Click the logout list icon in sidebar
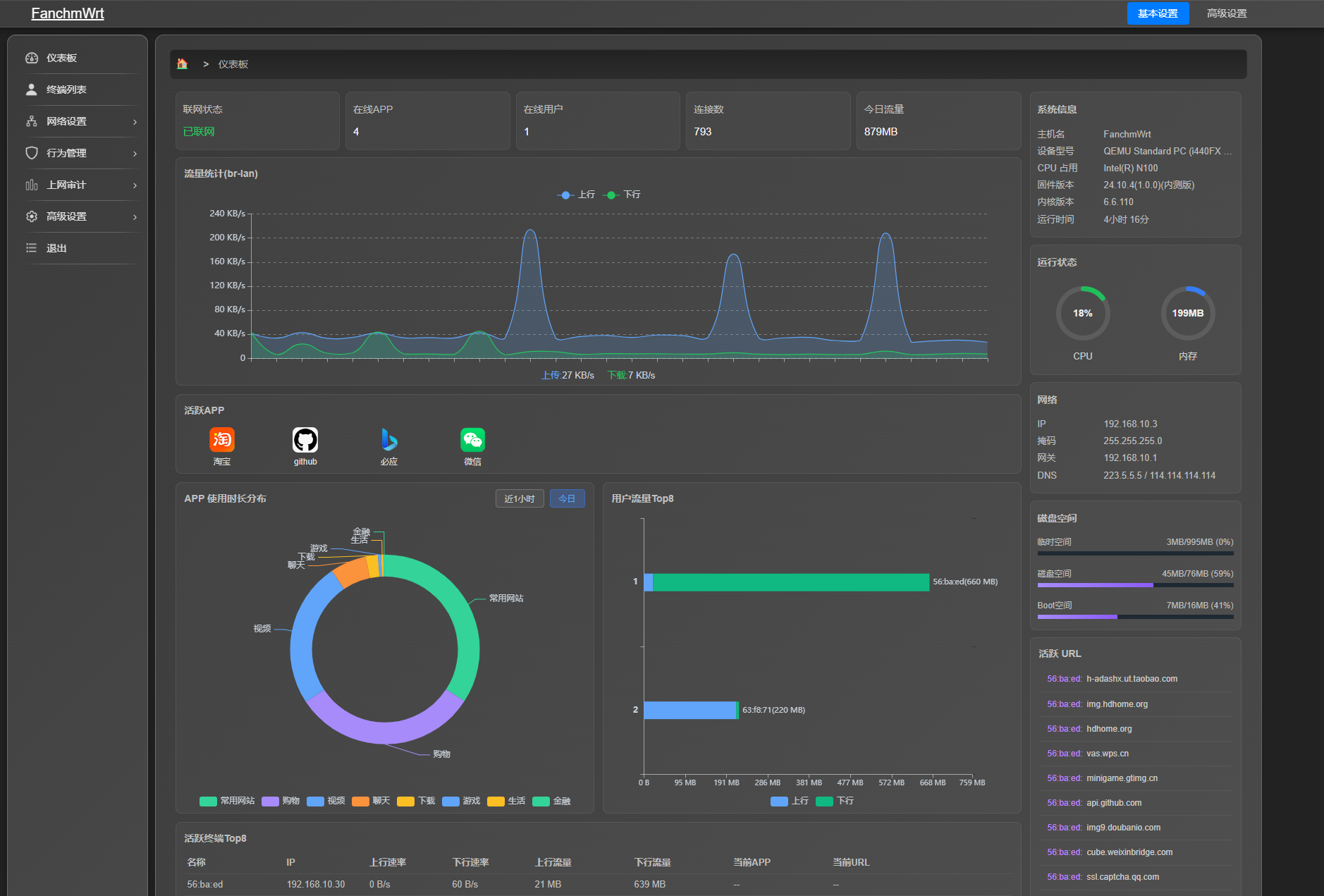1324x896 pixels. pos(32,248)
